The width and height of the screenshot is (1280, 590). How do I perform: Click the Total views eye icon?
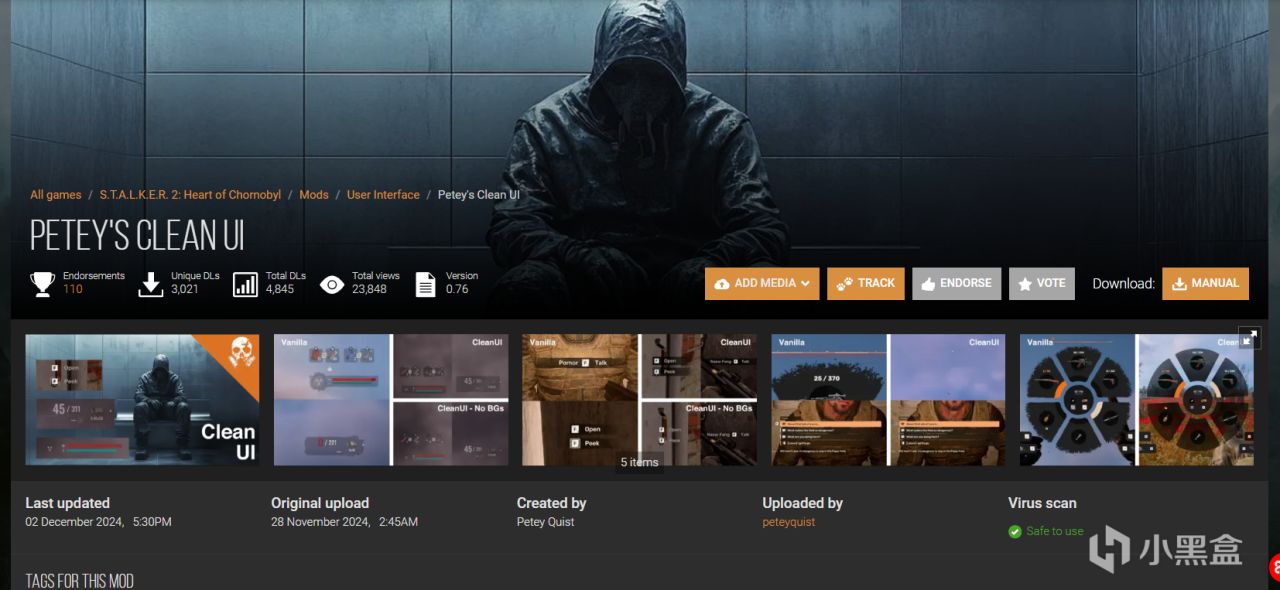tap(332, 284)
